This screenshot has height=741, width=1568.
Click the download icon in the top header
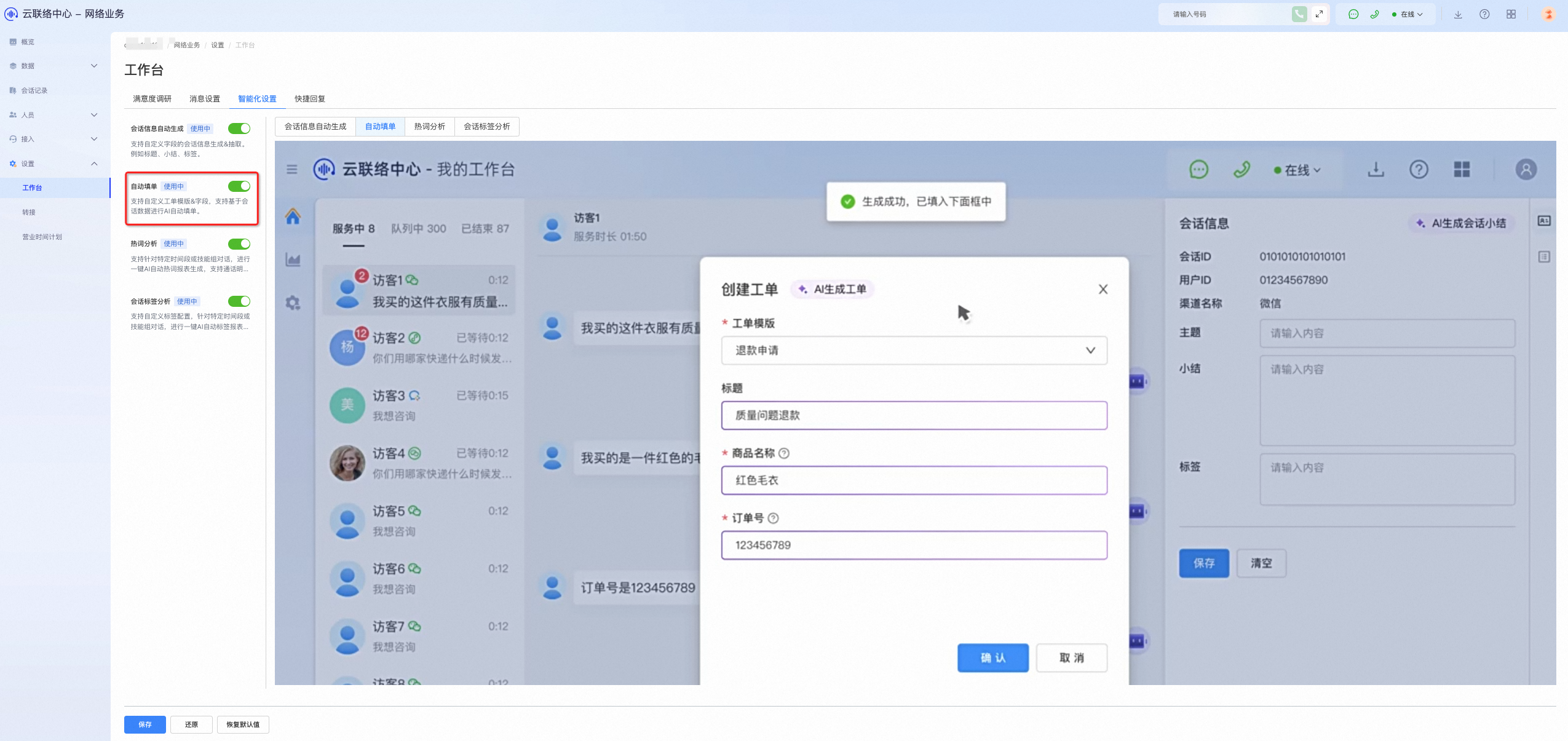(1458, 14)
